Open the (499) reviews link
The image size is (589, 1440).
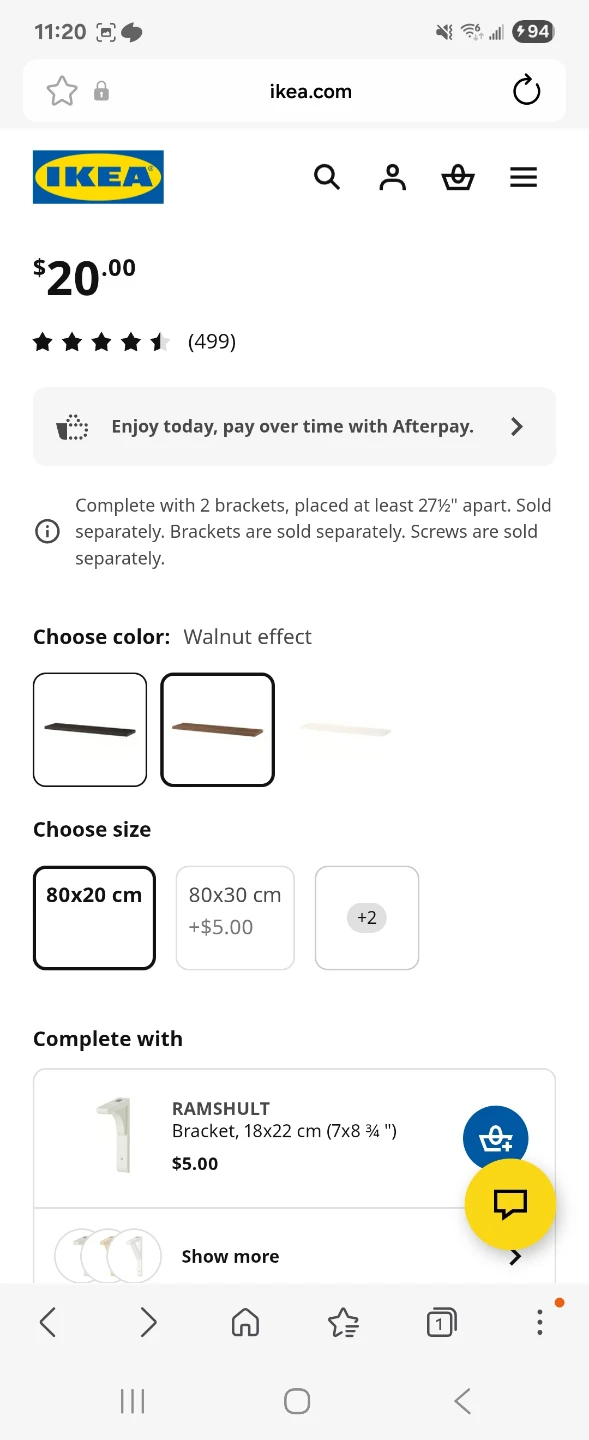tap(212, 342)
